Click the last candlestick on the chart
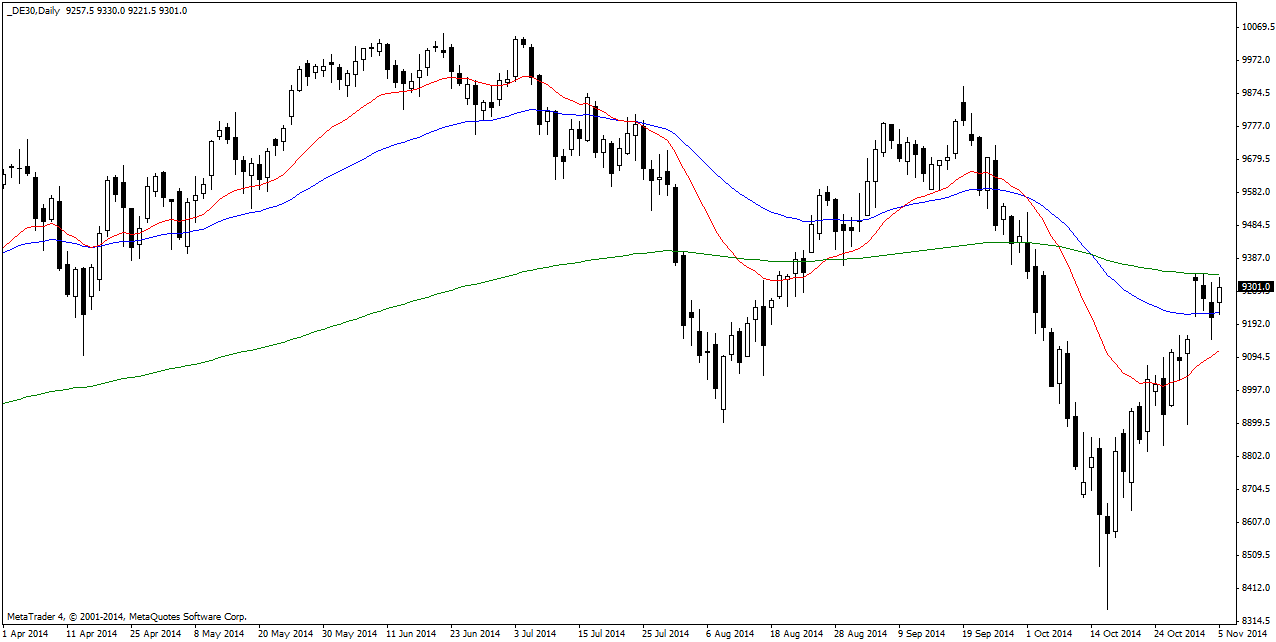Viewport: 1276px width, 642px height. click(x=1219, y=294)
